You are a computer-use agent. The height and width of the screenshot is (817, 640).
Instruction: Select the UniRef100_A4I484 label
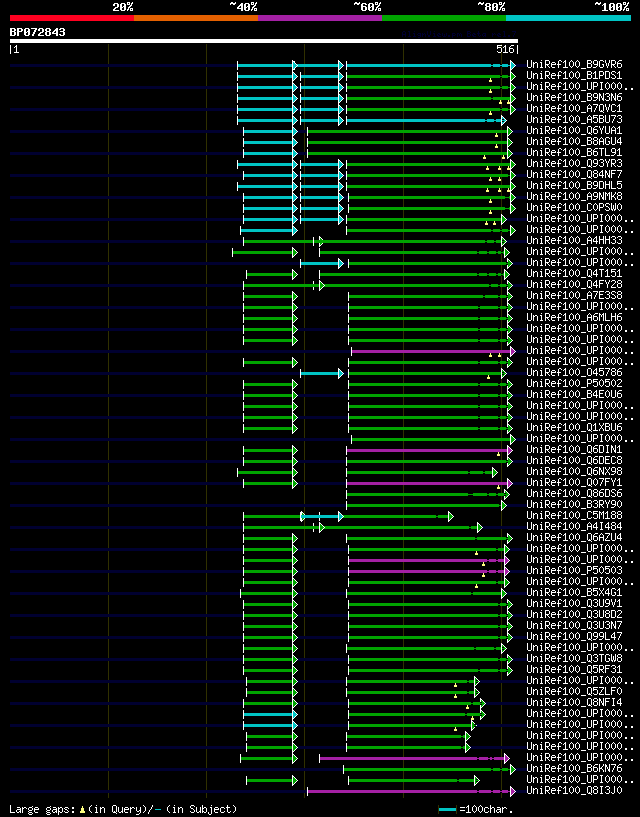click(x=574, y=526)
